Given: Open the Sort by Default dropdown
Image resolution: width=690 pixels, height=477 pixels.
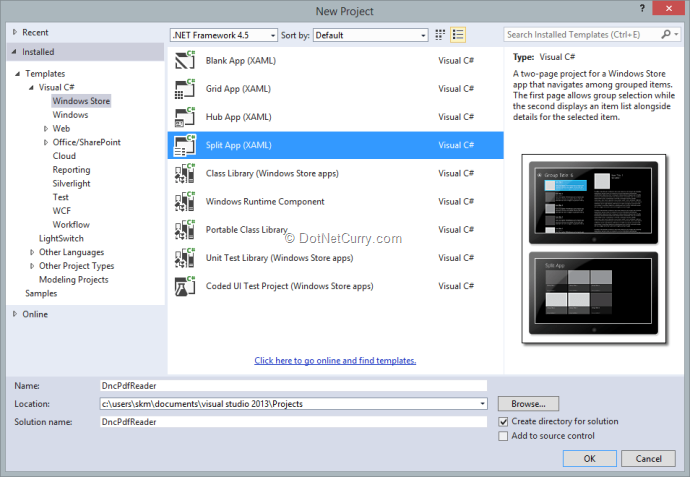Looking at the screenshot, I should coord(371,35).
